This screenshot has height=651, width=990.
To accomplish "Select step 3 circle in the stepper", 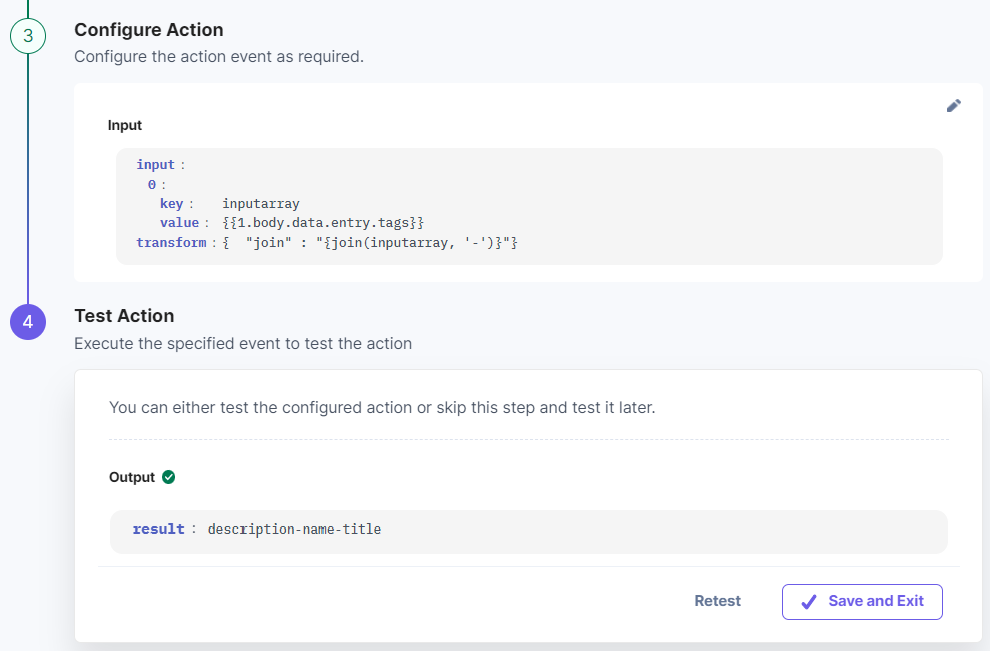I will [x=28, y=36].
